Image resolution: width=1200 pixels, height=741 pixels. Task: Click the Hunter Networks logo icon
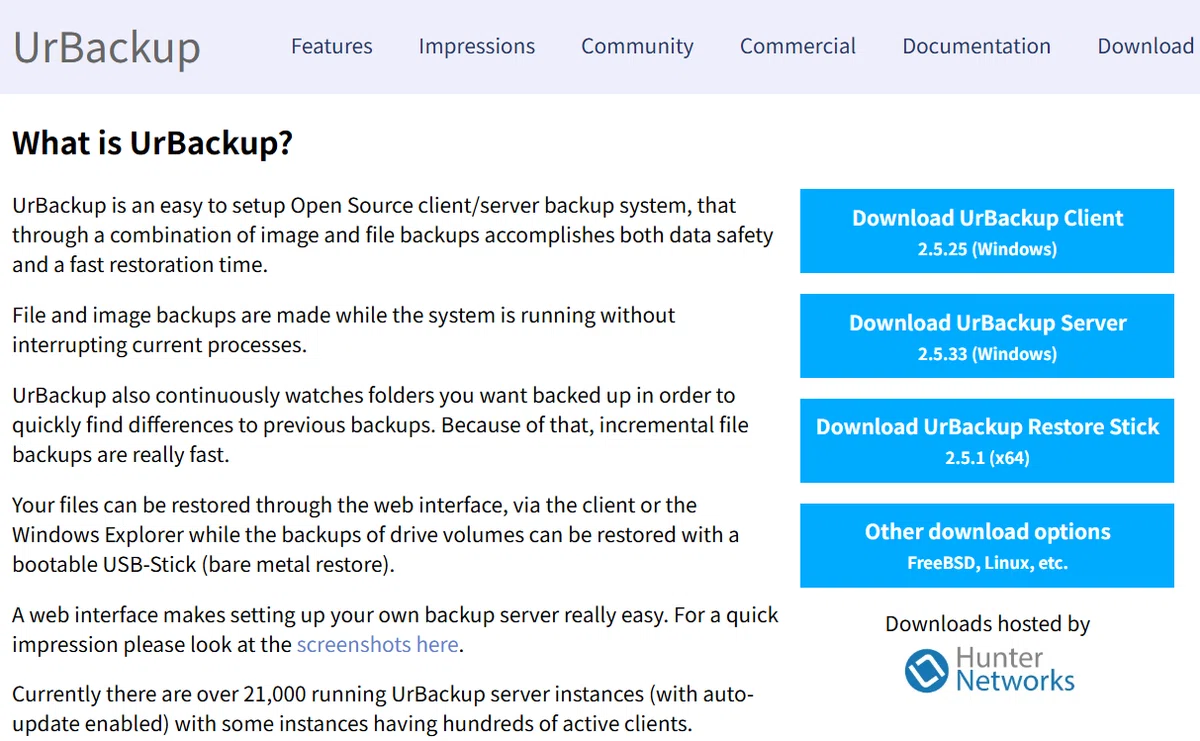(x=927, y=671)
